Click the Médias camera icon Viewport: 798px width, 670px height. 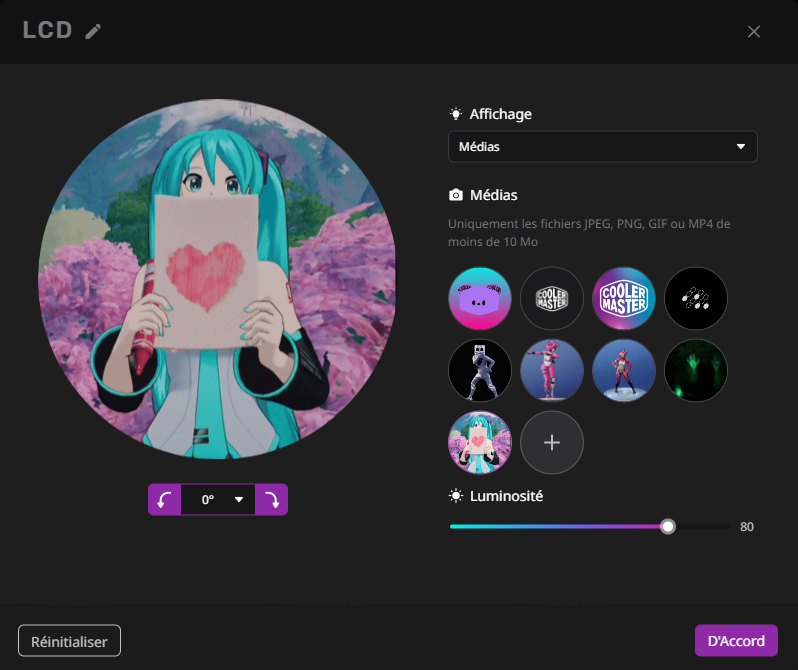click(455, 195)
